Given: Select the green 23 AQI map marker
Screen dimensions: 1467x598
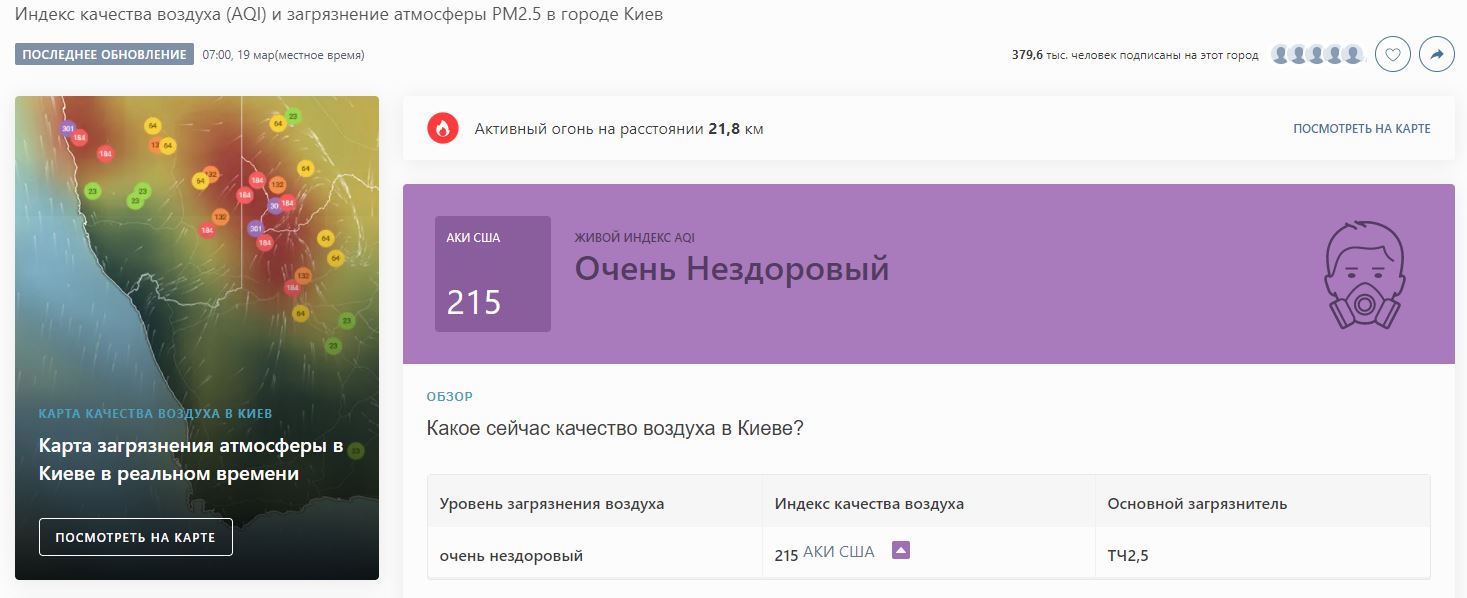Looking at the screenshot, I should tap(94, 190).
